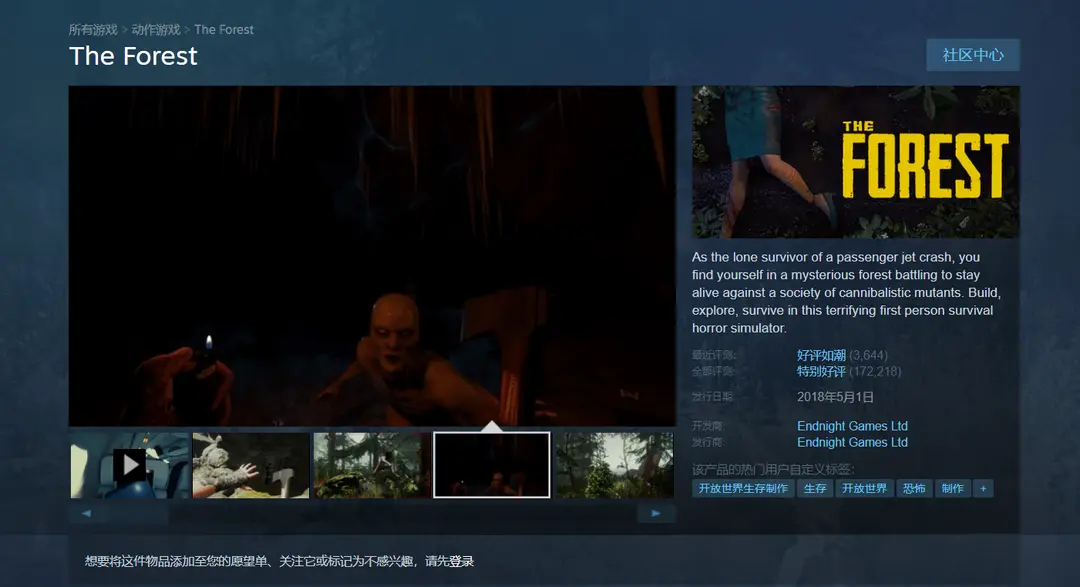Viewport: 1080px width, 587px height.
Task: Open the 动作游戏 breadcrumb link
Action: (x=156, y=30)
